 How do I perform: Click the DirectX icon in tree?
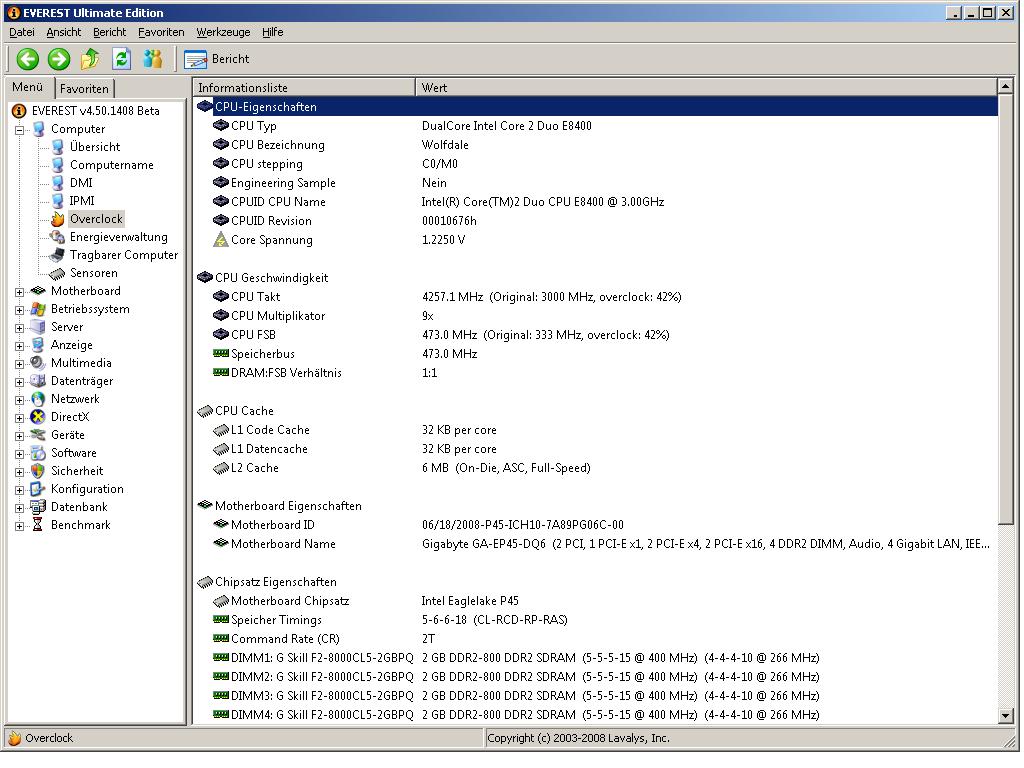point(39,417)
